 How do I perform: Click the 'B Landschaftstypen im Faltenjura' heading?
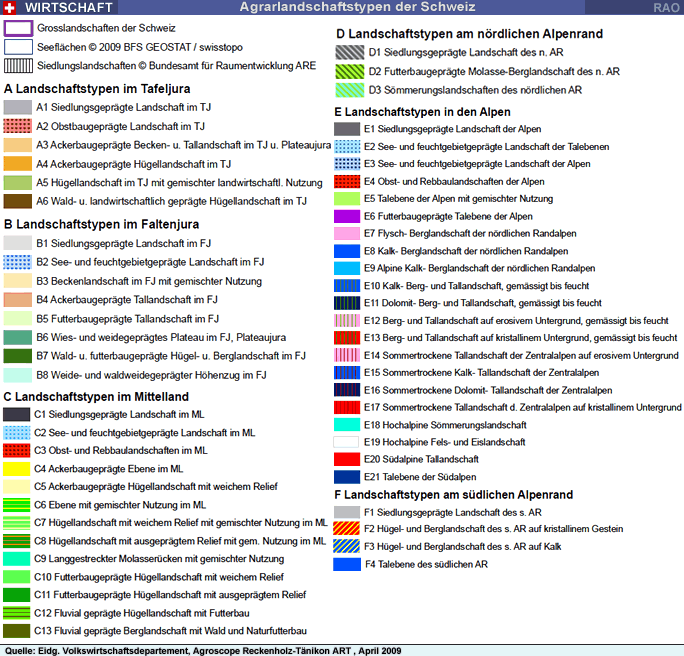pos(101,224)
